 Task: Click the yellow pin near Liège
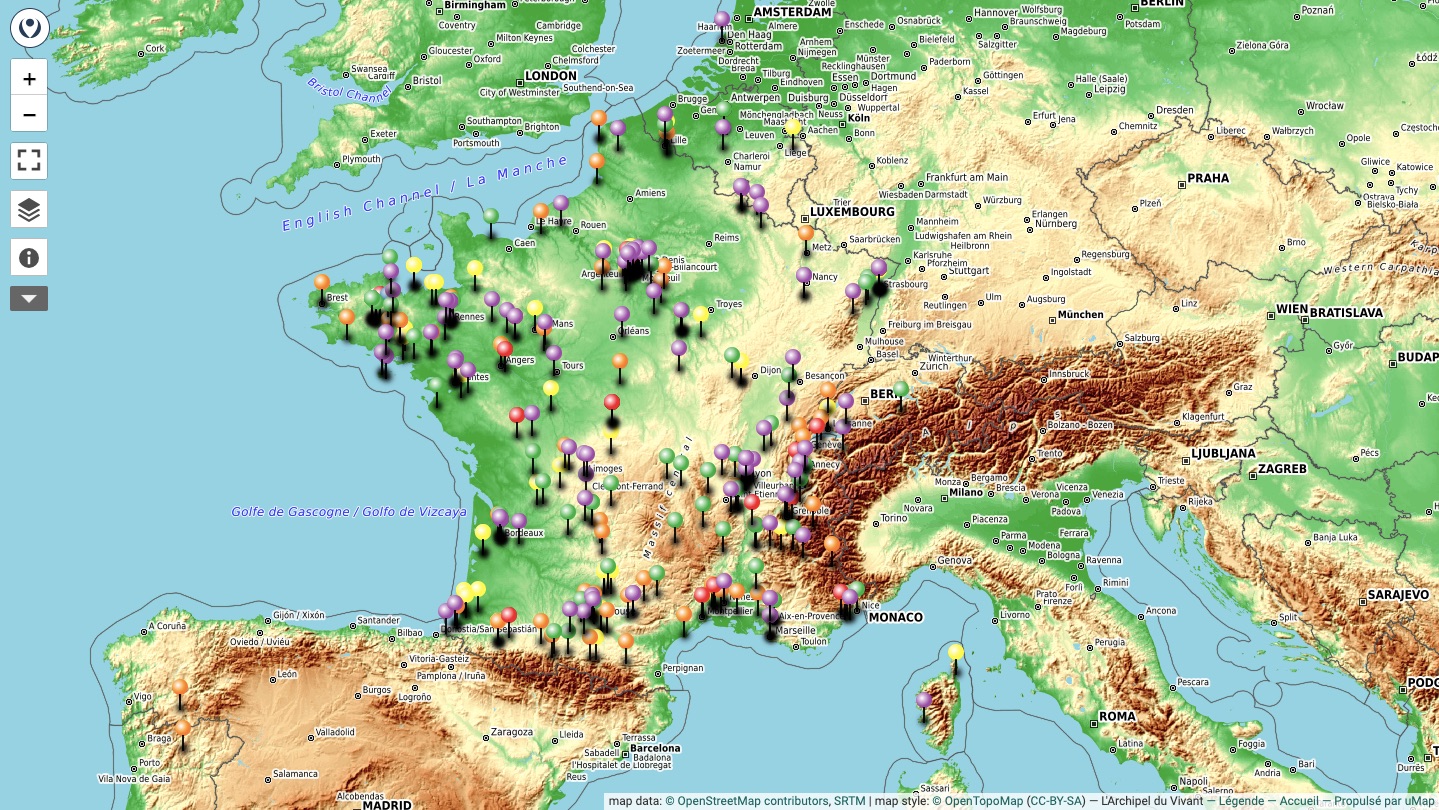tap(793, 128)
